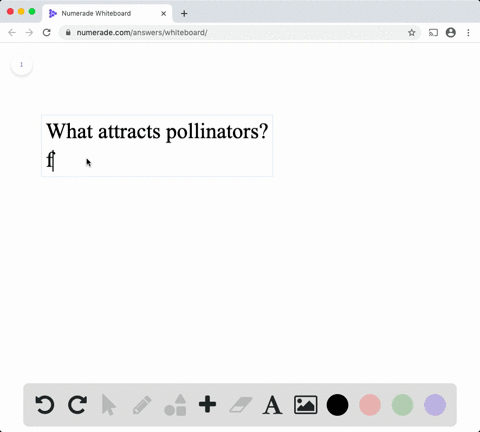Viewport: 480px width, 432px height.
Task: Go back in browser history
Action: coord(12,32)
